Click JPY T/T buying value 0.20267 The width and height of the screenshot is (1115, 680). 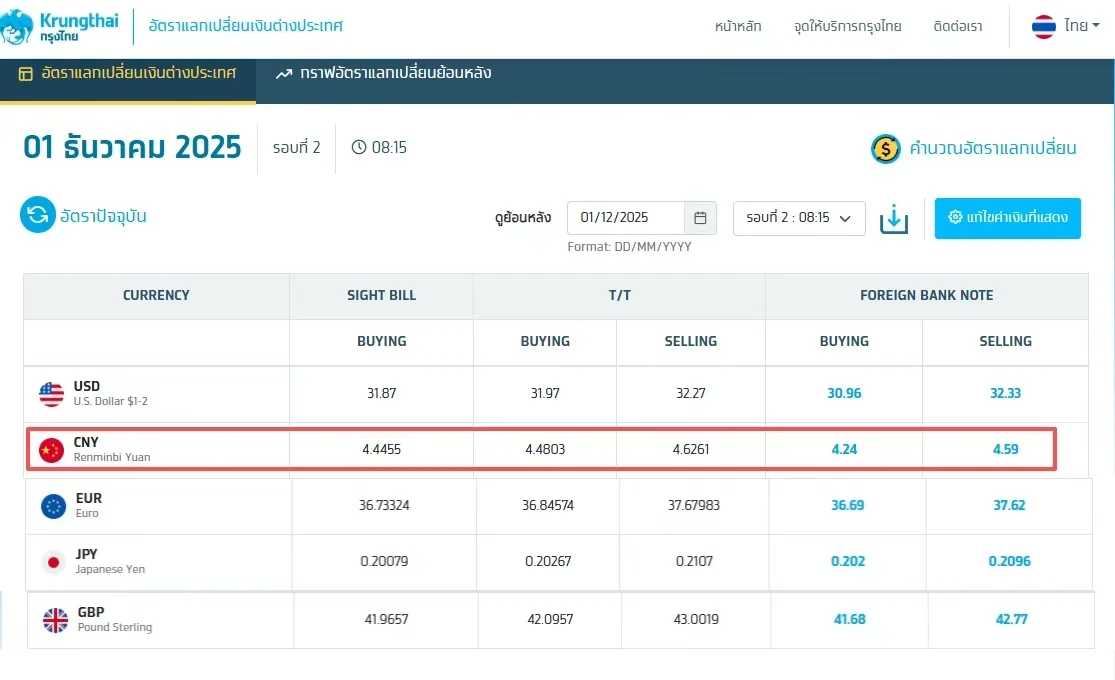(x=548, y=561)
